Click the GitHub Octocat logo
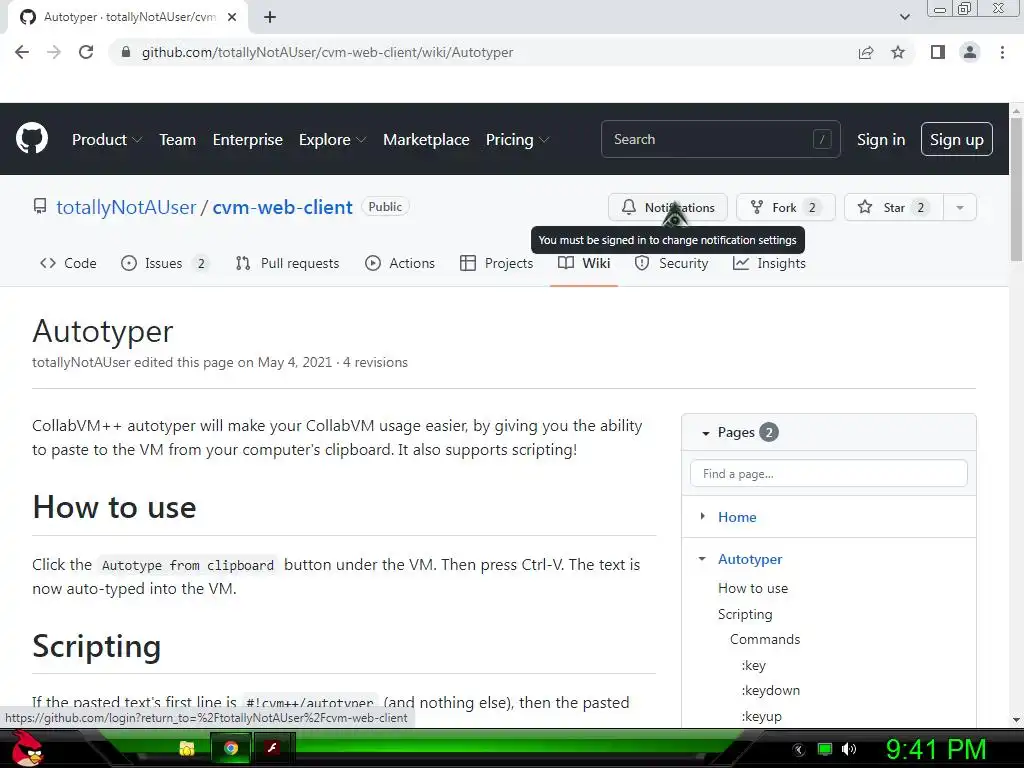 32,138
